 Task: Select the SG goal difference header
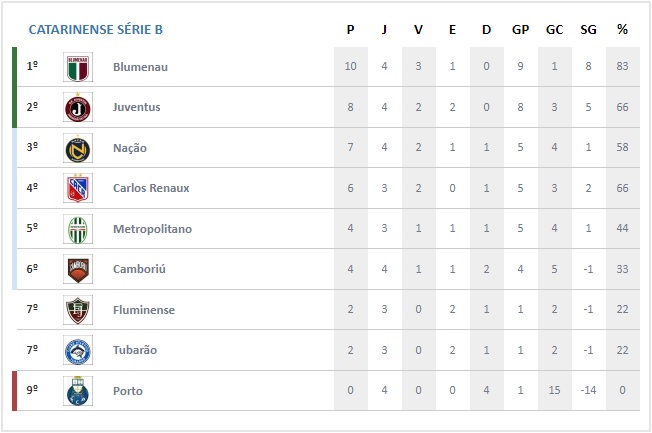[588, 30]
